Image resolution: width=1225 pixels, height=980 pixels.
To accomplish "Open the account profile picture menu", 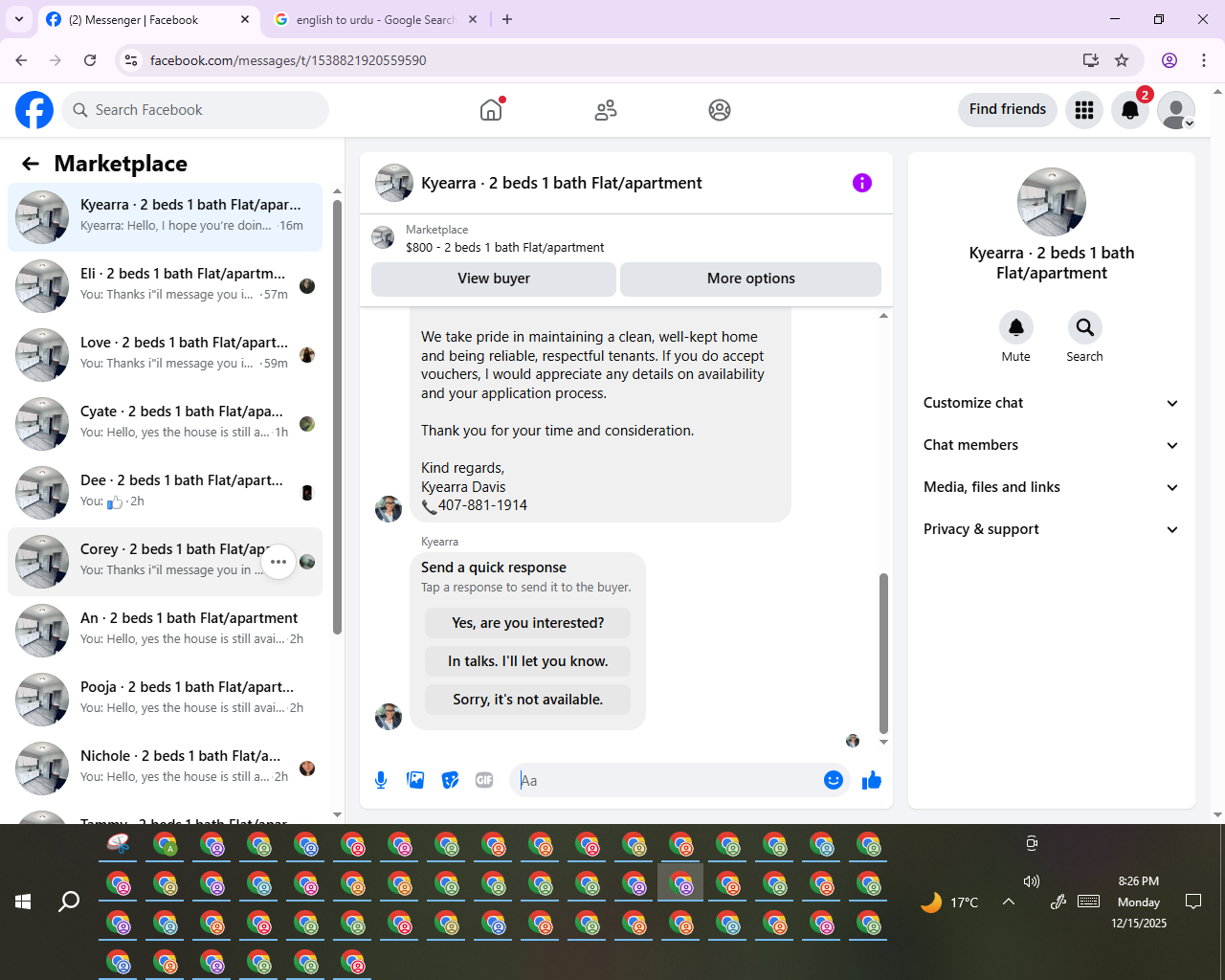I will pos(1176,110).
